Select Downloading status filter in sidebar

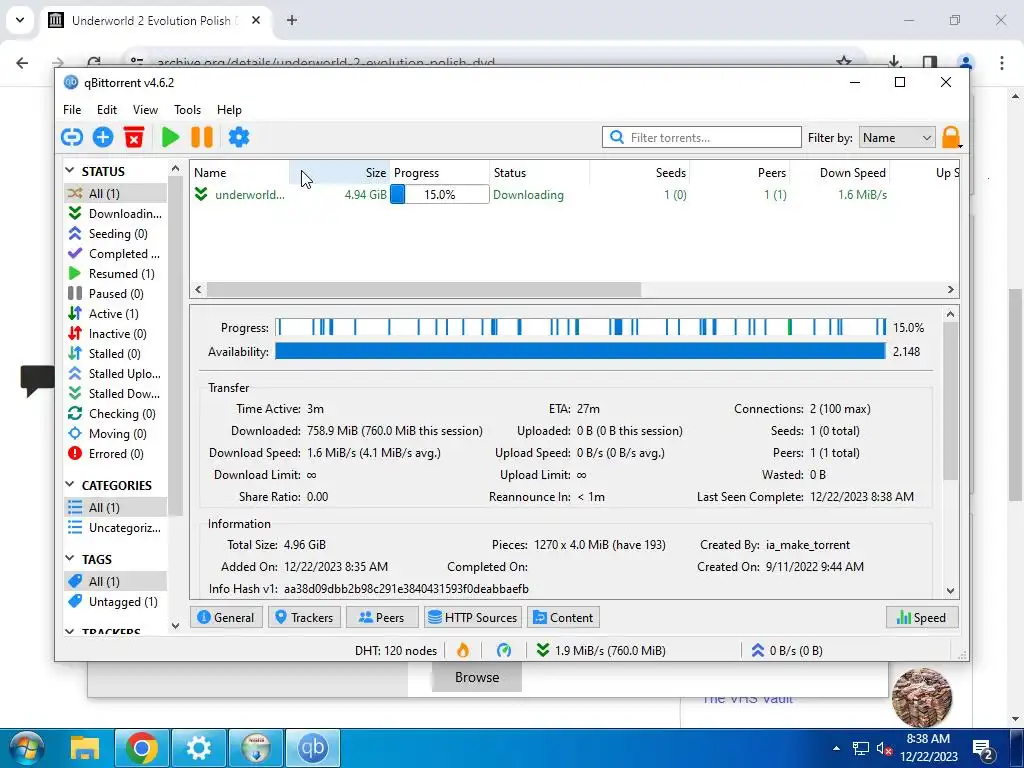115,214
